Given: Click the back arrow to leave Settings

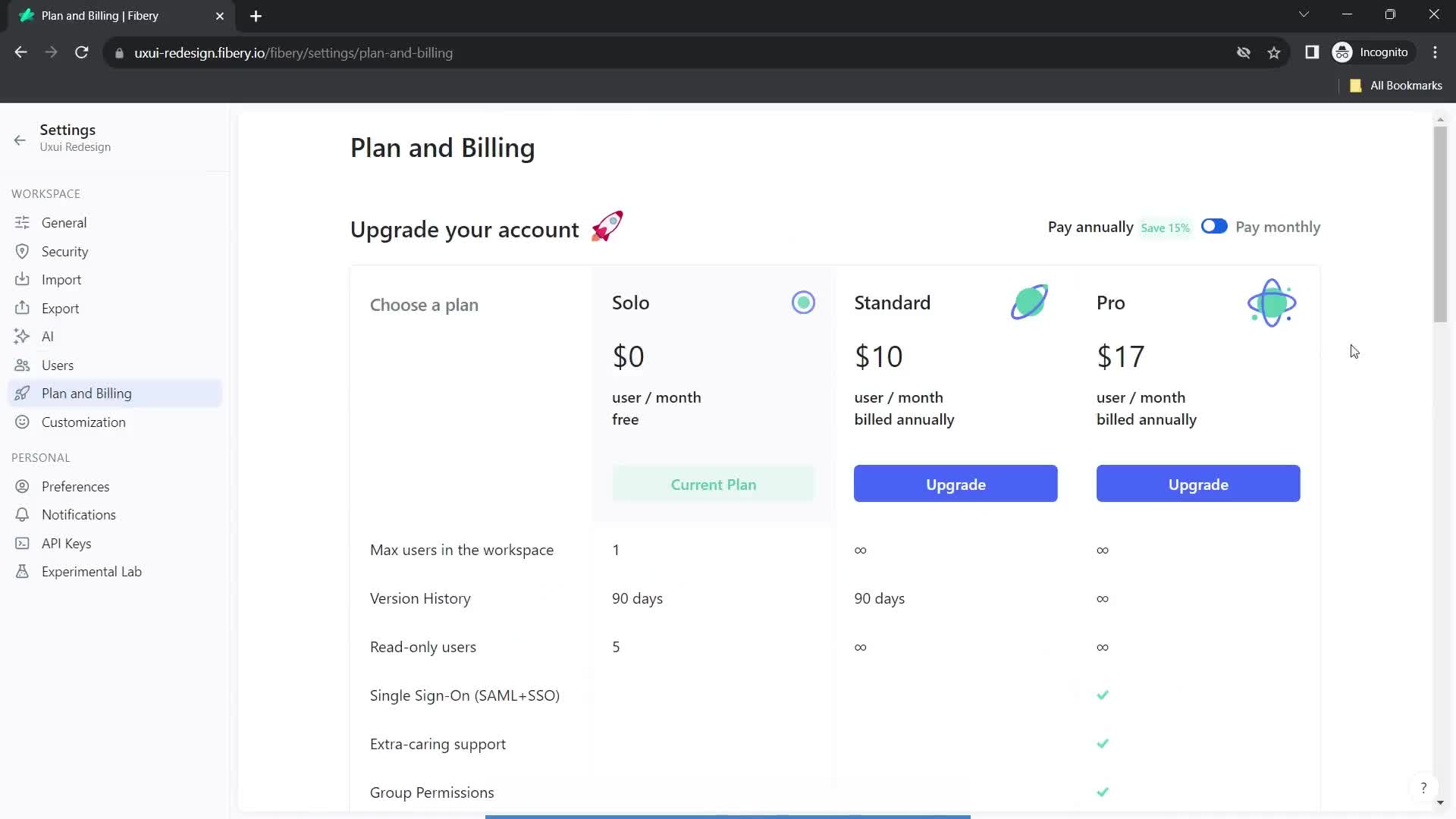Looking at the screenshot, I should [x=20, y=139].
